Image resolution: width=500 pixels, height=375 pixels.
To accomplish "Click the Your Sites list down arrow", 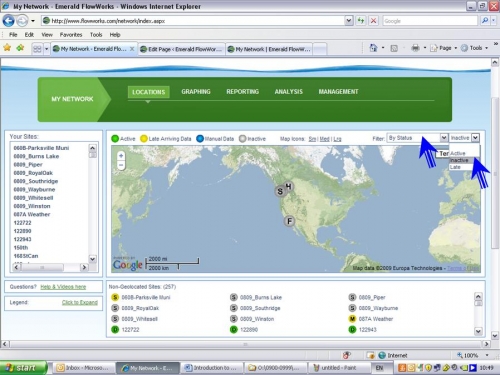I will [92, 259].
